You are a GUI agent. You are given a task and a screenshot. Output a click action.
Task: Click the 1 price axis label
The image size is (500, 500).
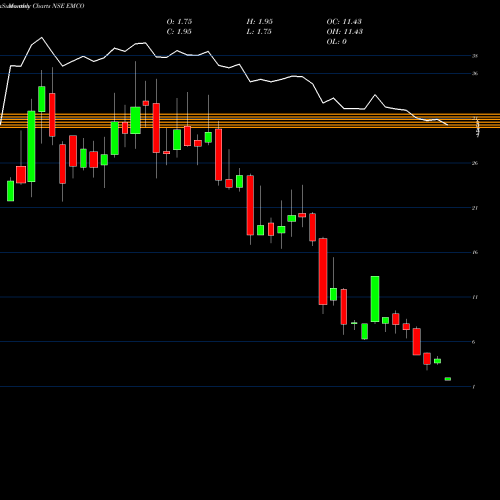click(474, 387)
